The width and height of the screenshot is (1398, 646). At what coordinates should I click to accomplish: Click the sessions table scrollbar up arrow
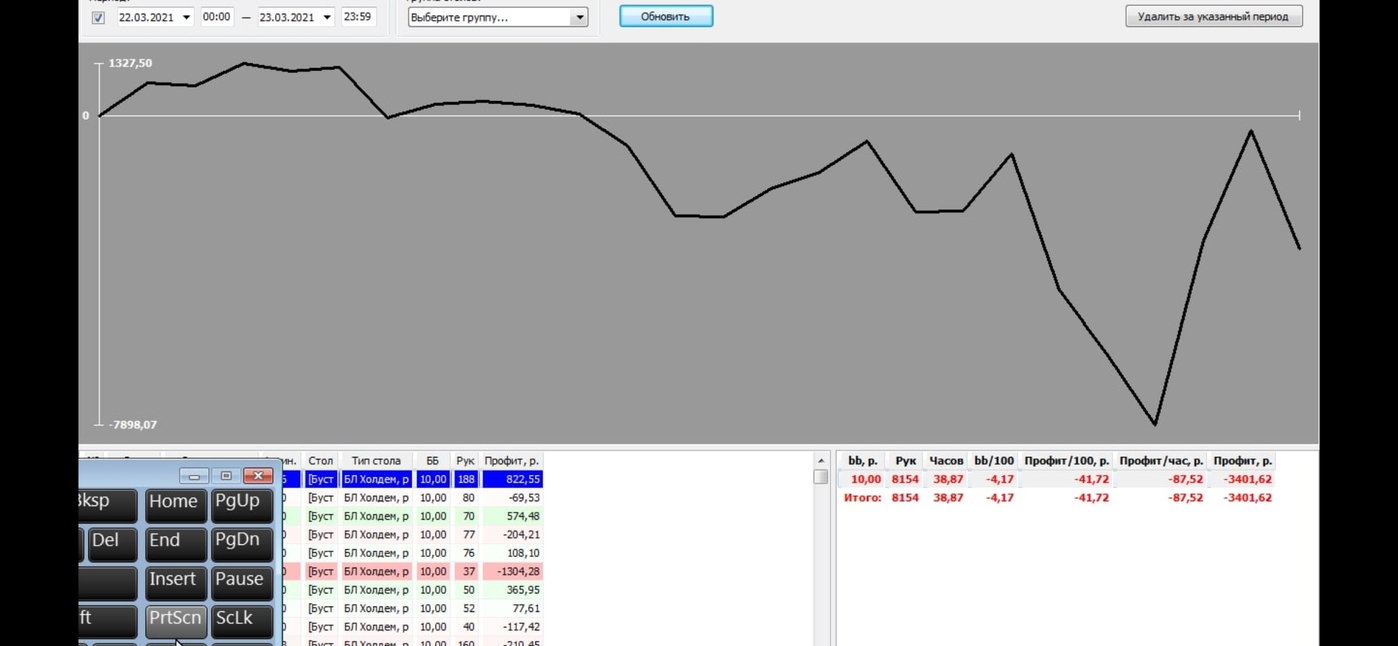[x=821, y=461]
